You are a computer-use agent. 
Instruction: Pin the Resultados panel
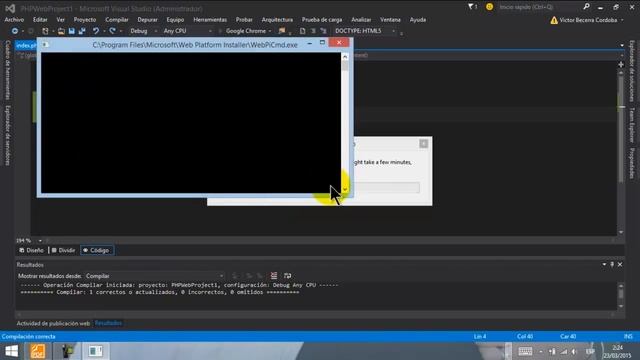(612, 264)
